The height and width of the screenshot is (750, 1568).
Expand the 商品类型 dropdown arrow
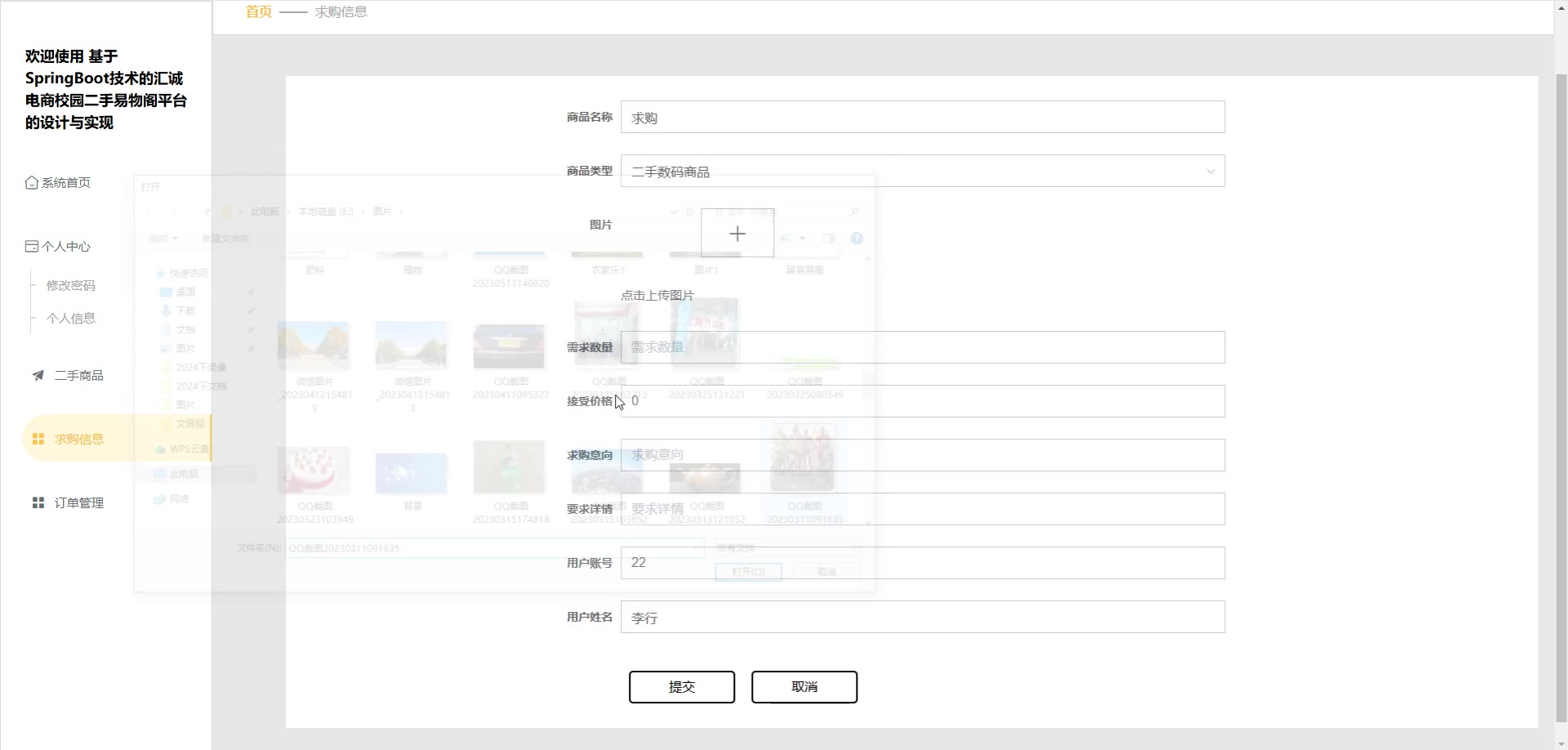[x=1210, y=172]
